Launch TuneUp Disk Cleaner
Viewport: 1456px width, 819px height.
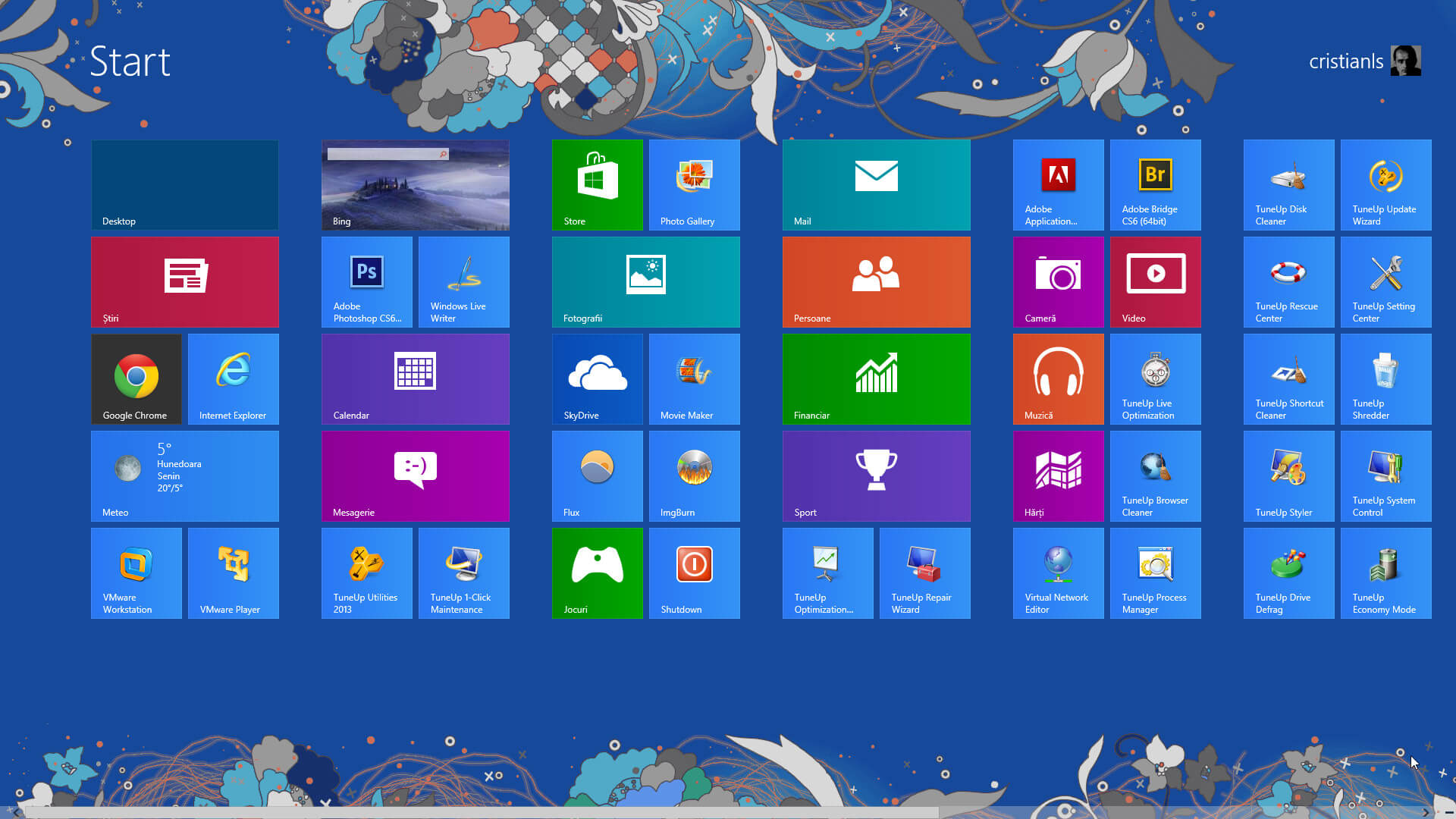pos(1288,184)
